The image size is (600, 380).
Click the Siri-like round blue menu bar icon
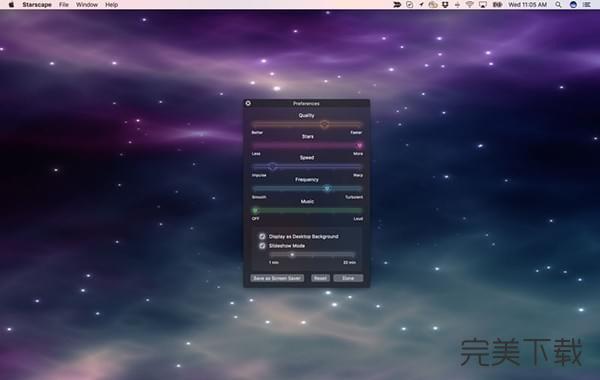pos(573,5)
